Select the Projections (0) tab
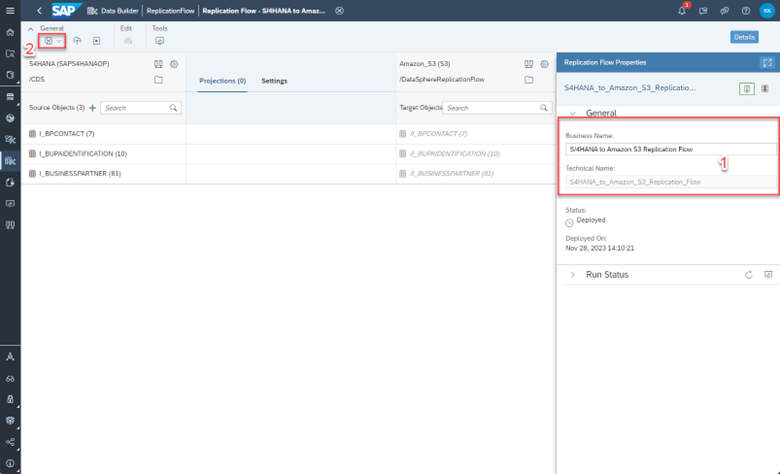This screenshot has height=474, width=780. [x=222, y=81]
